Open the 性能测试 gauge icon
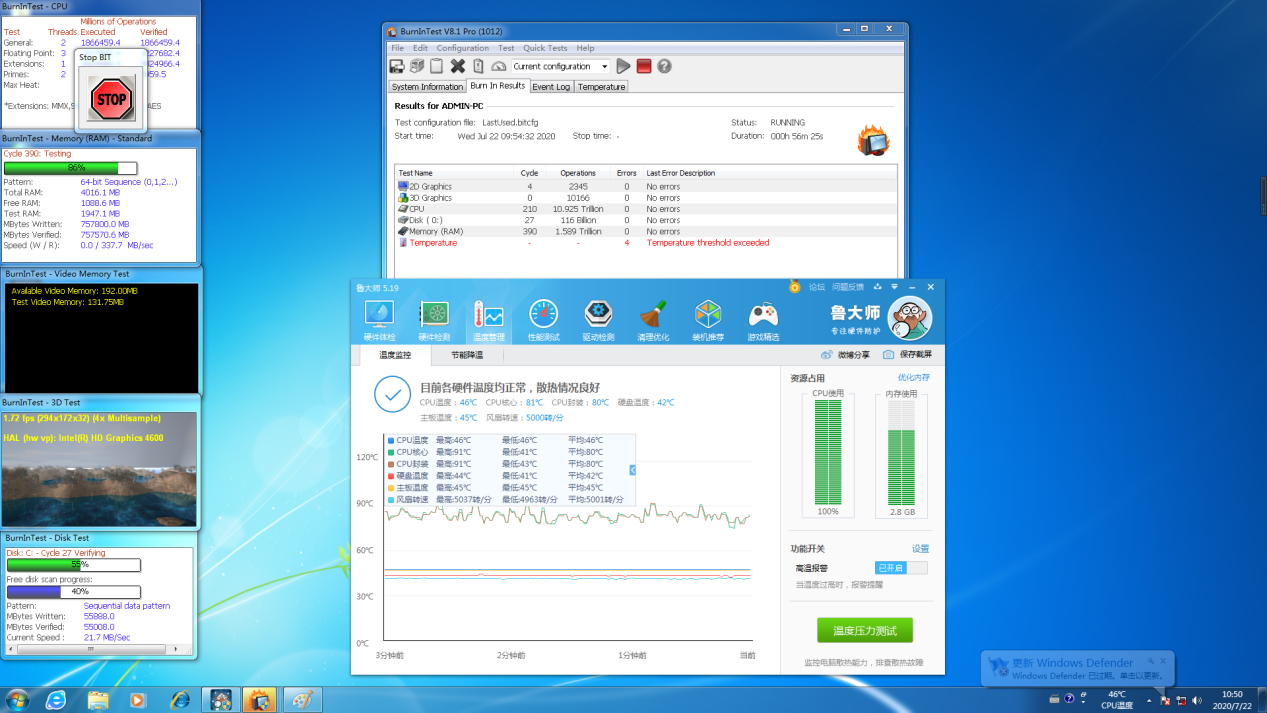 click(543, 319)
